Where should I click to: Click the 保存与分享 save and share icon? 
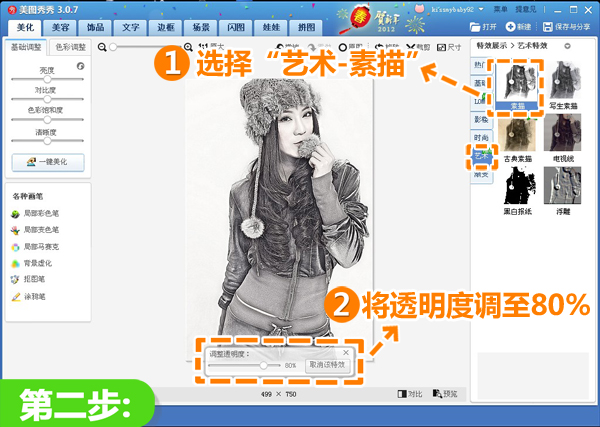(548, 26)
